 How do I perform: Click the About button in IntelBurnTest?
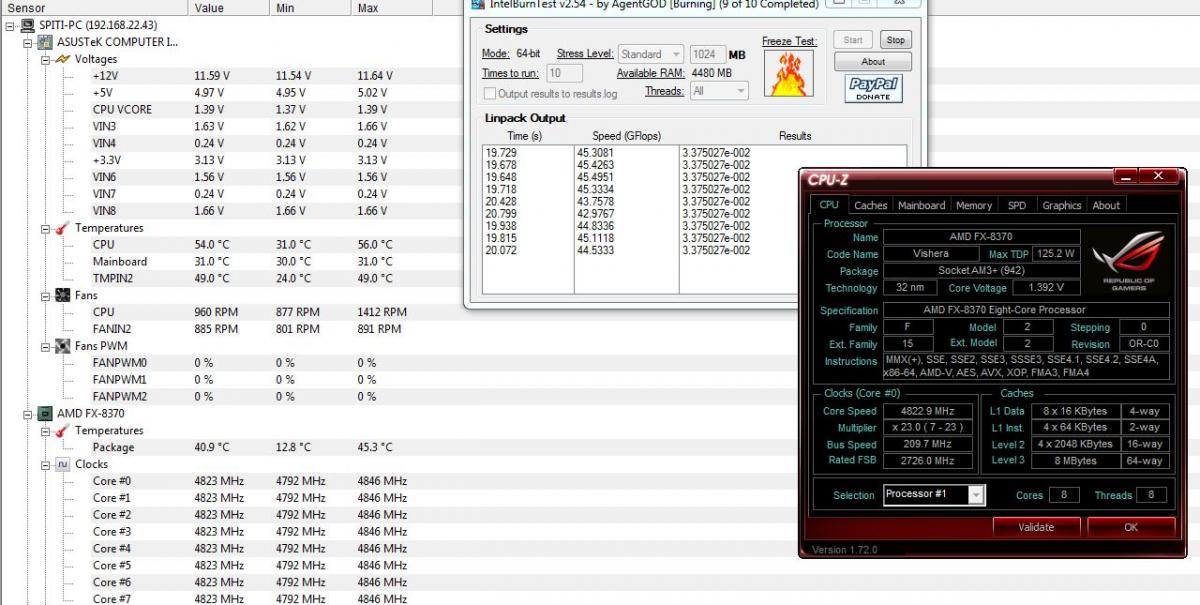(873, 62)
